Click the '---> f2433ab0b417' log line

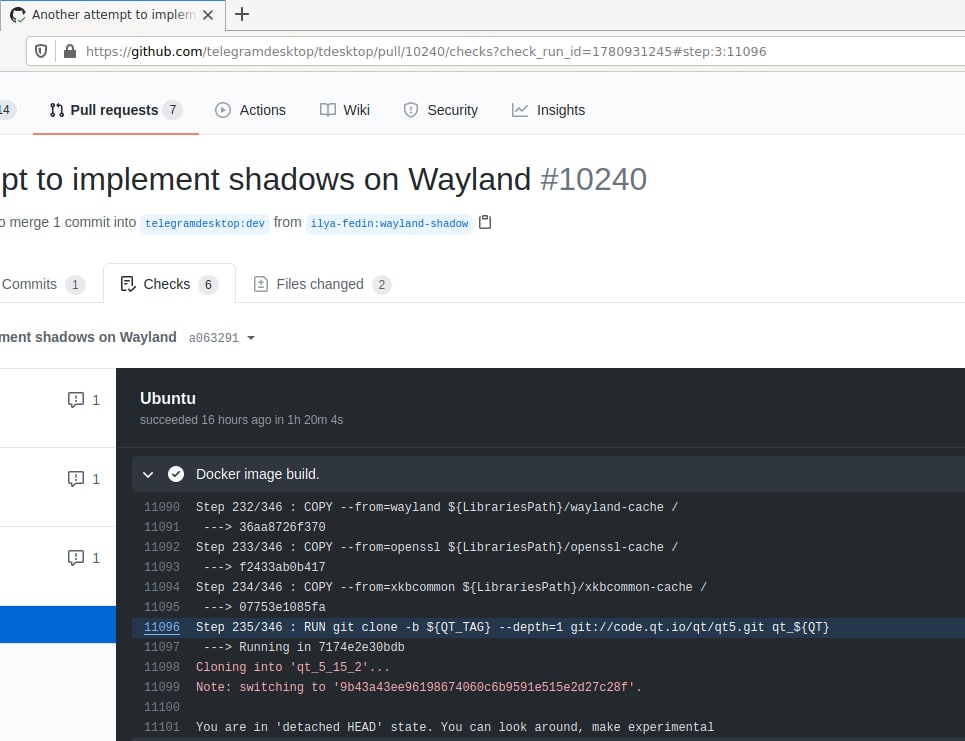point(263,567)
